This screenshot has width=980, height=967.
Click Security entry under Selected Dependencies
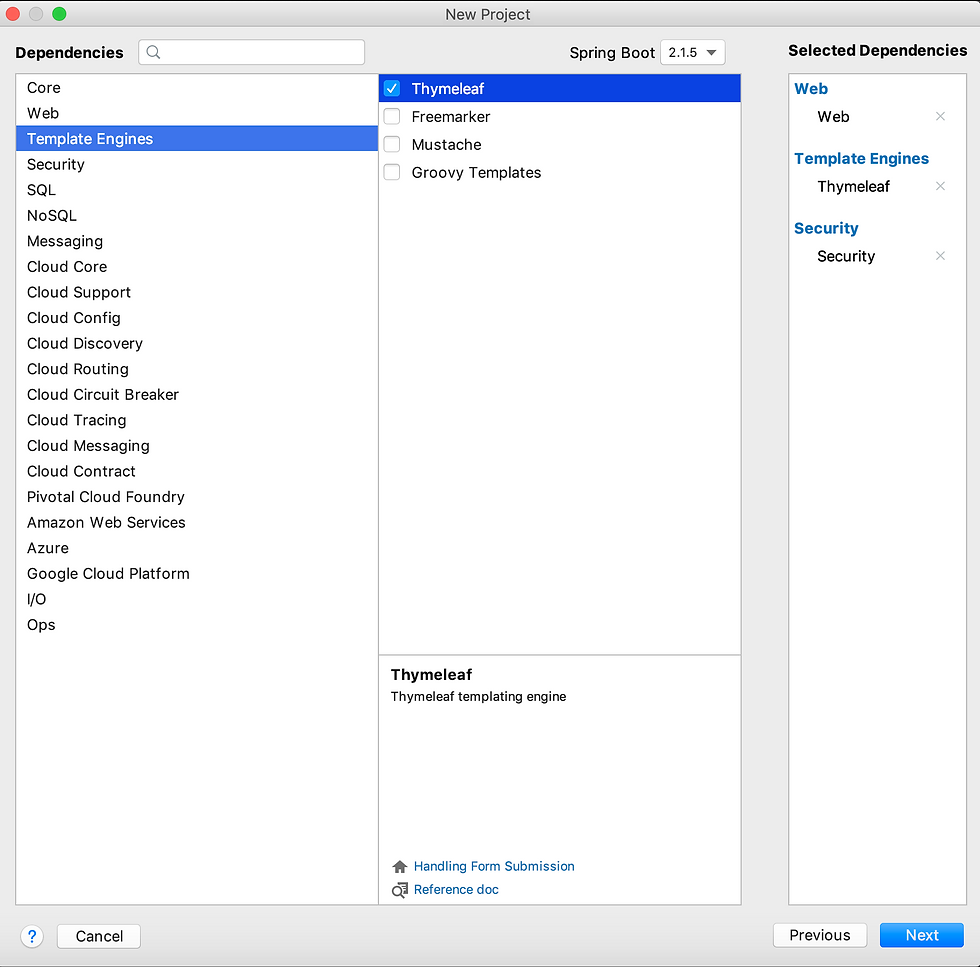coord(846,256)
